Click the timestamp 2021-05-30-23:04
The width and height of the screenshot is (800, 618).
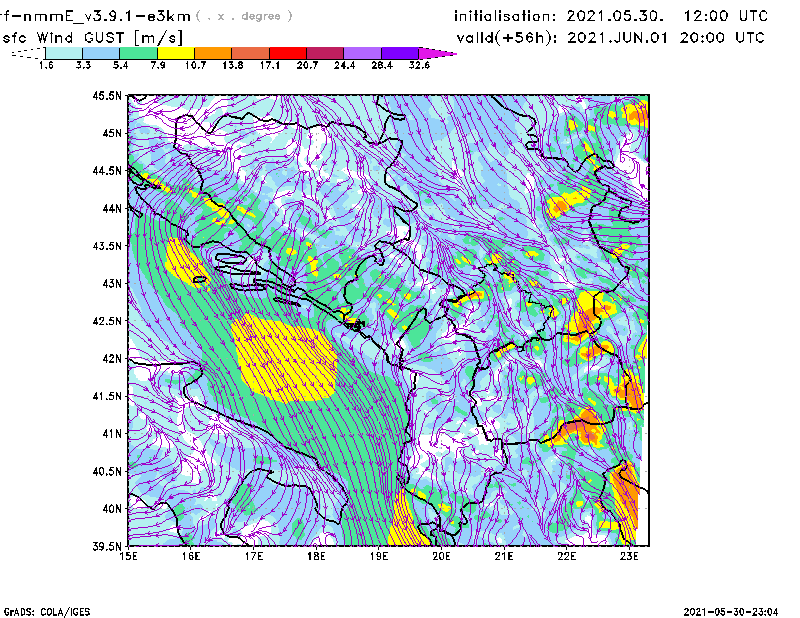731,612
